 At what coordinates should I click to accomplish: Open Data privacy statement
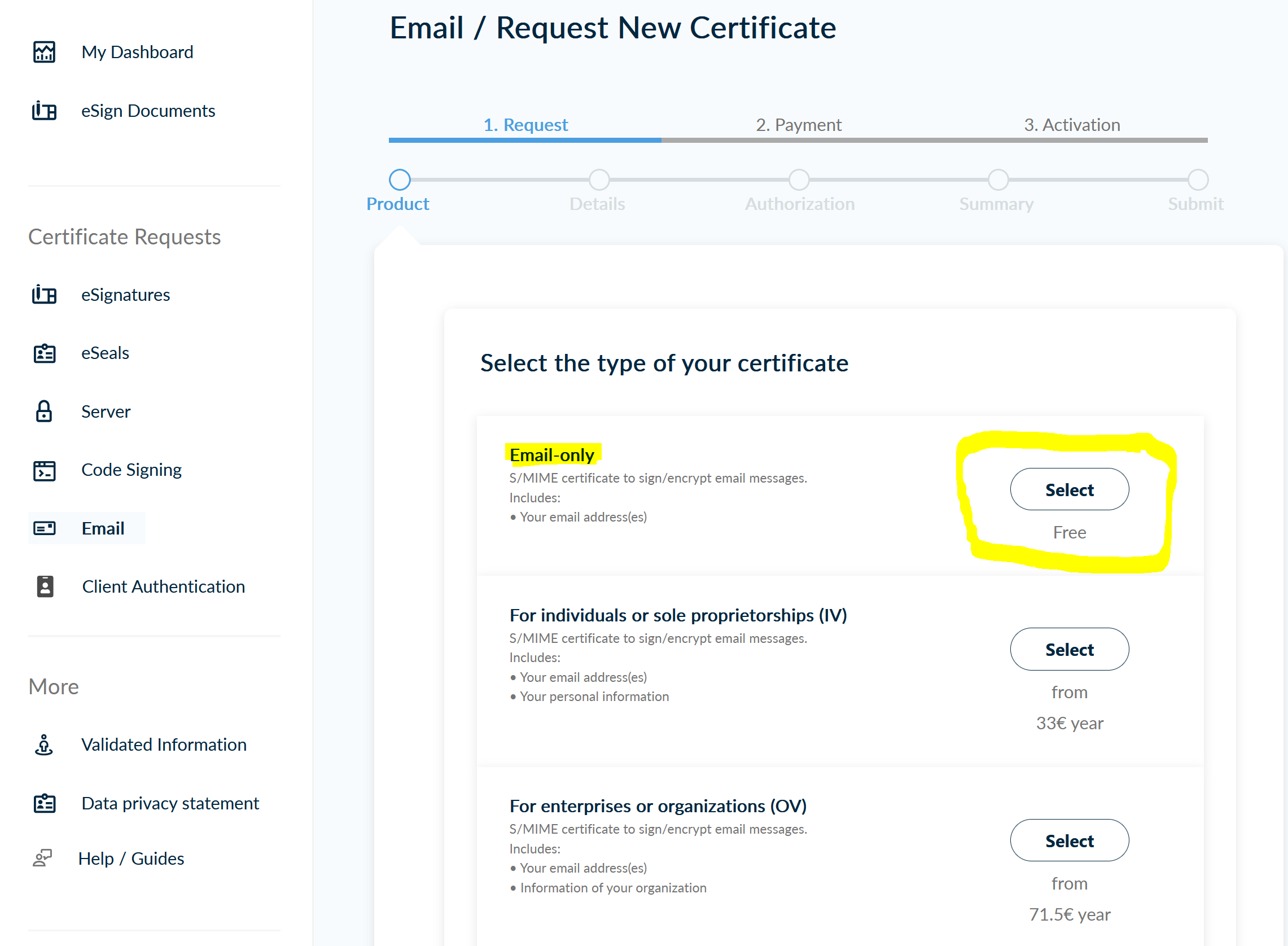[x=170, y=803]
